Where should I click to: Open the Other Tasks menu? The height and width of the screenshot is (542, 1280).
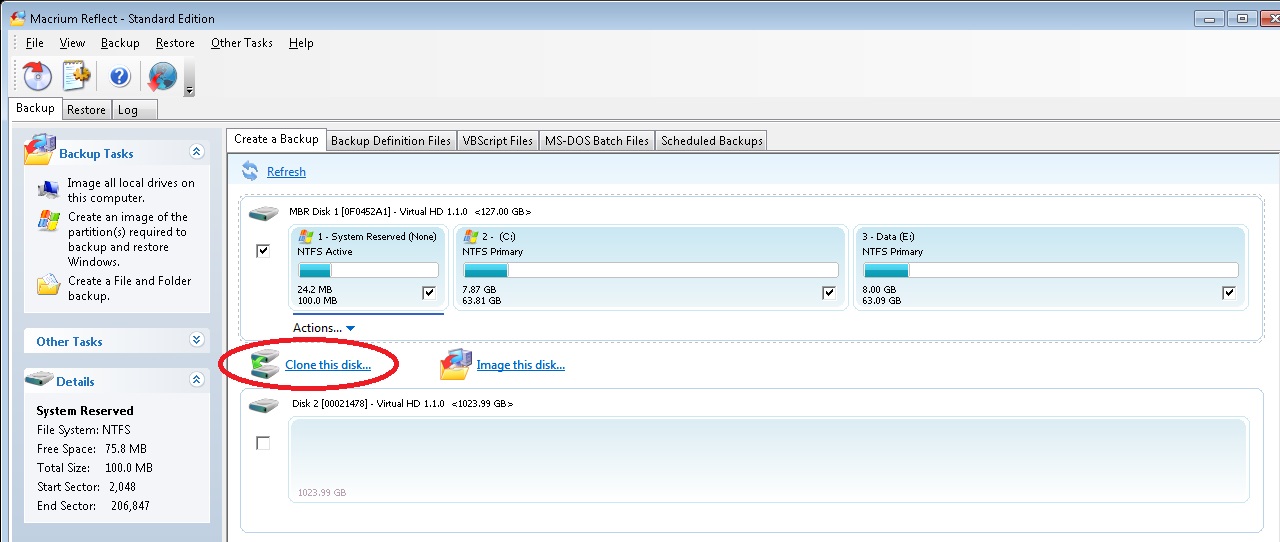(242, 43)
